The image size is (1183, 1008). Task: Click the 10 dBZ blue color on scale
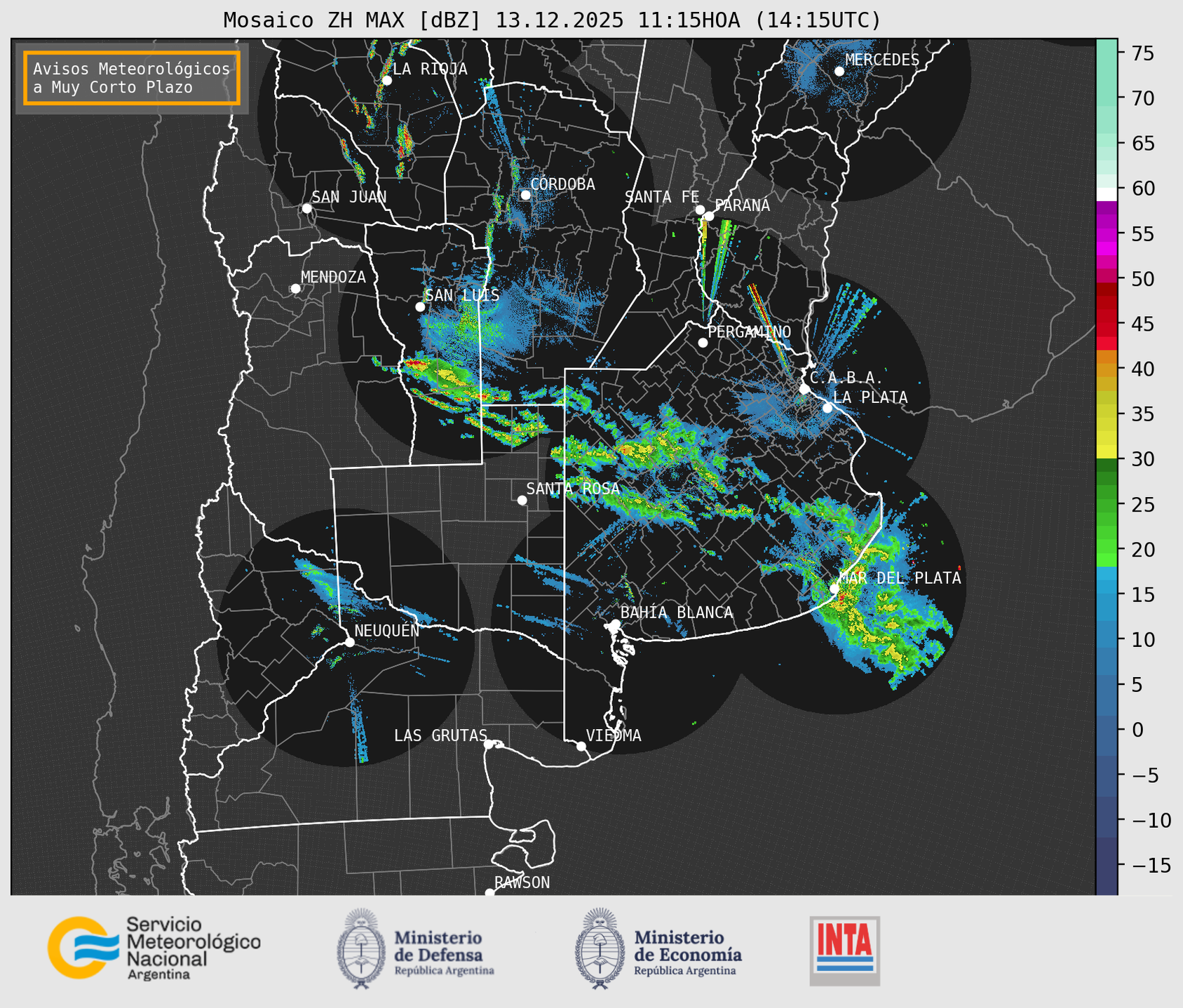[1107, 639]
